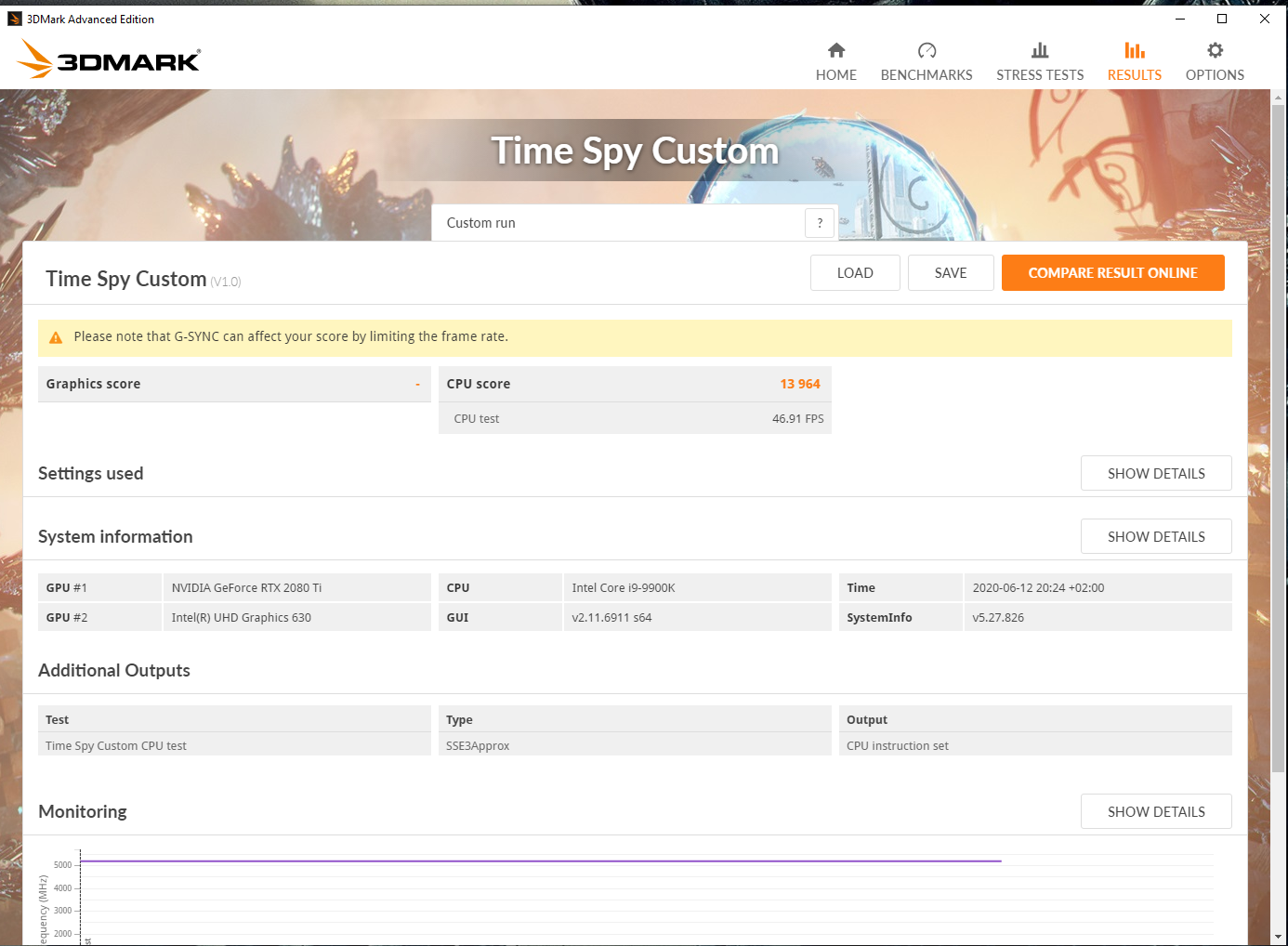Click the Graphics score row

click(x=234, y=384)
